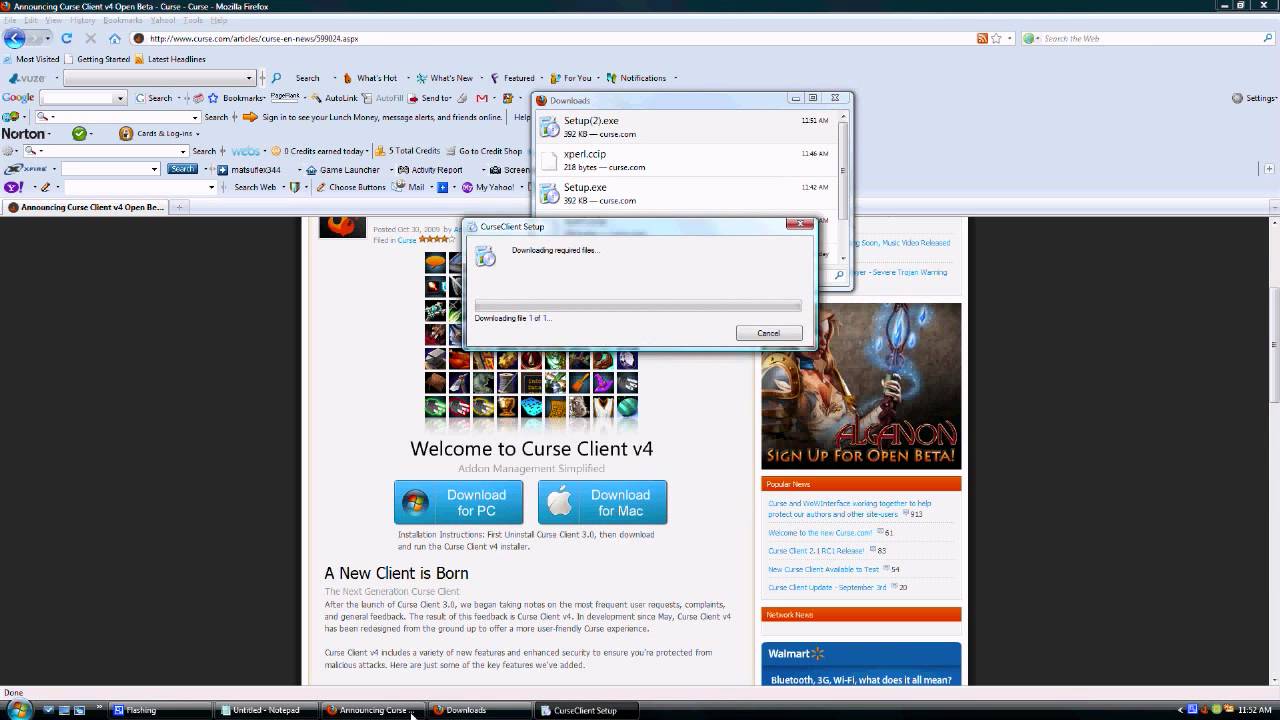
Task: Expand Yahoo toolbar search field dropdown
Action: point(211,187)
